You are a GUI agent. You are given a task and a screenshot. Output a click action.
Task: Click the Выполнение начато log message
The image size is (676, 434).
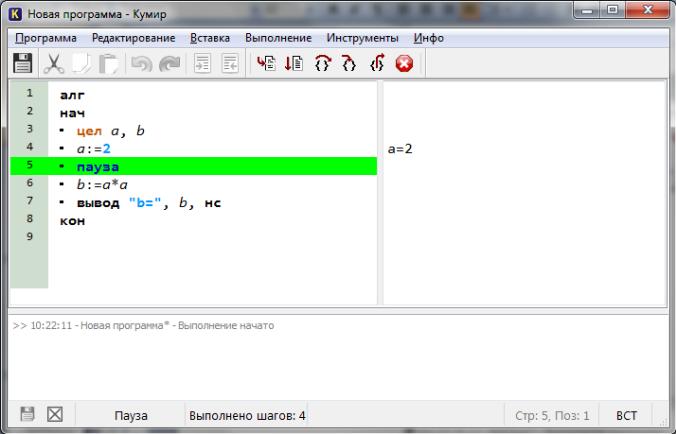pos(226,325)
